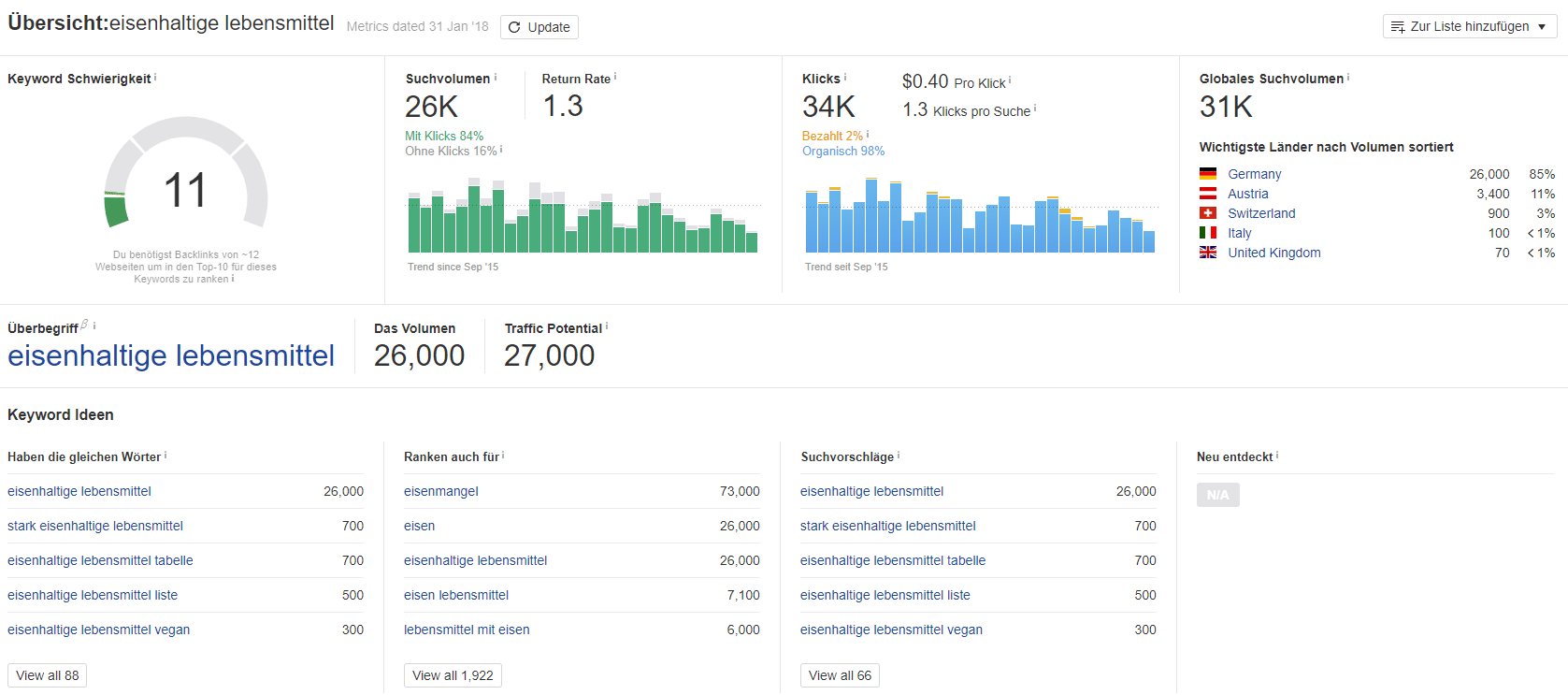This screenshot has height=695, width=1568.
Task: Open lebensmittel mit eisen keyword link
Action: [x=467, y=630]
